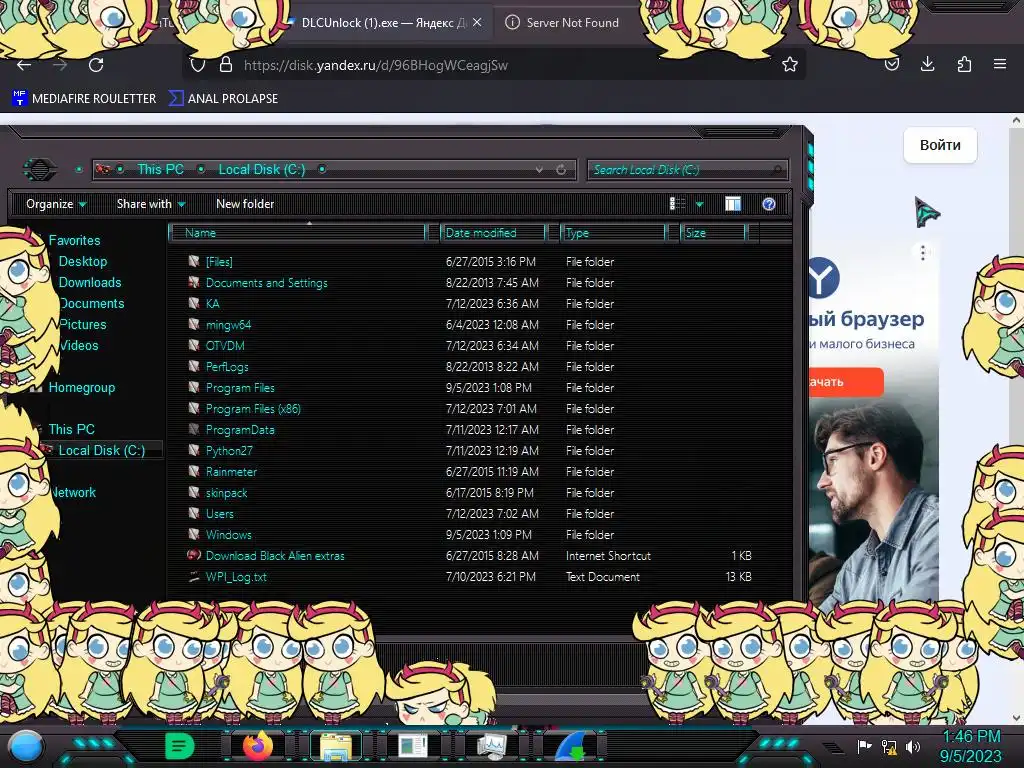The height and width of the screenshot is (768, 1024).
Task: Open the view options dropdown arrow
Action: click(699, 204)
